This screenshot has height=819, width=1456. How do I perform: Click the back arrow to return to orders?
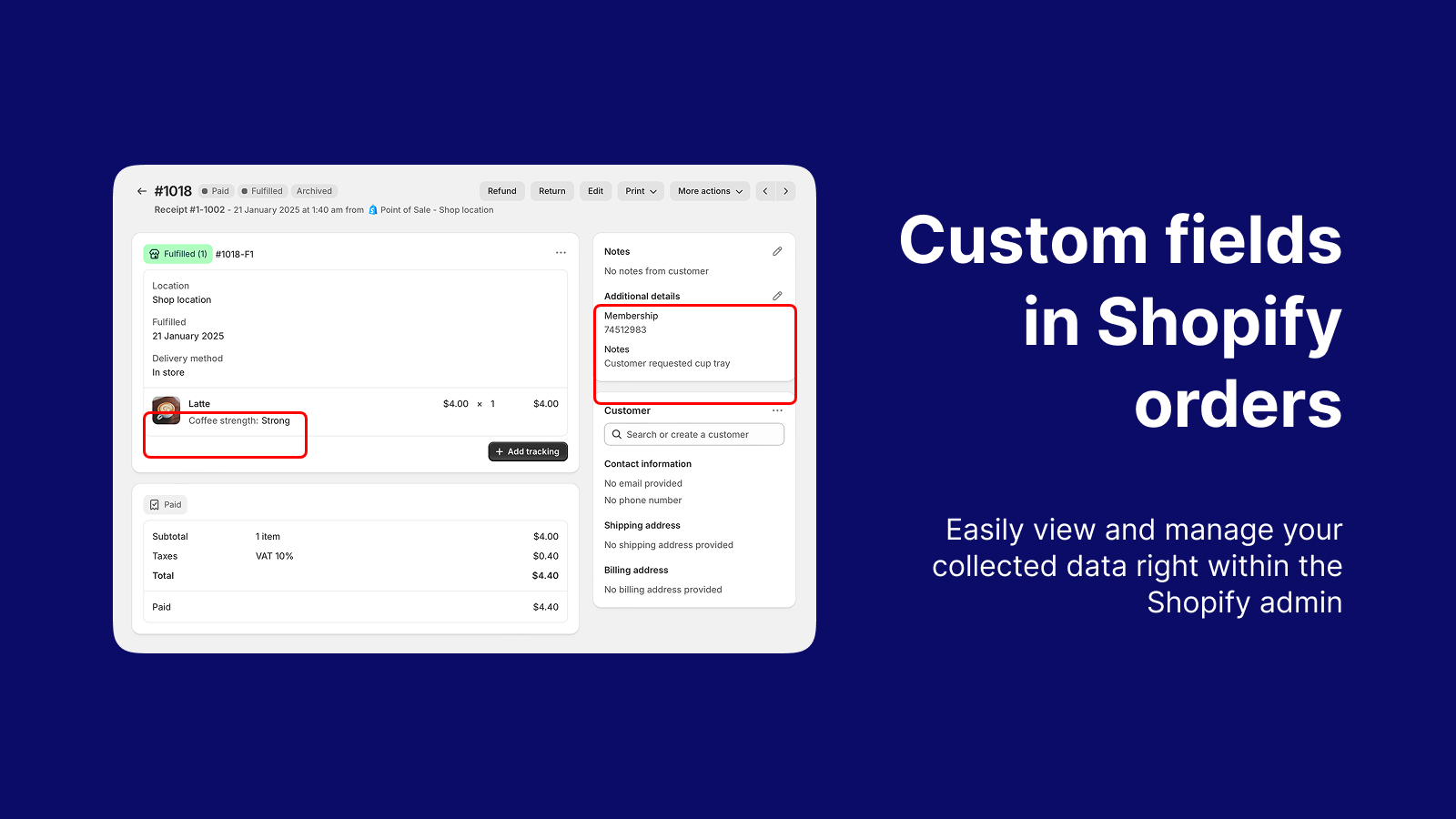click(142, 191)
